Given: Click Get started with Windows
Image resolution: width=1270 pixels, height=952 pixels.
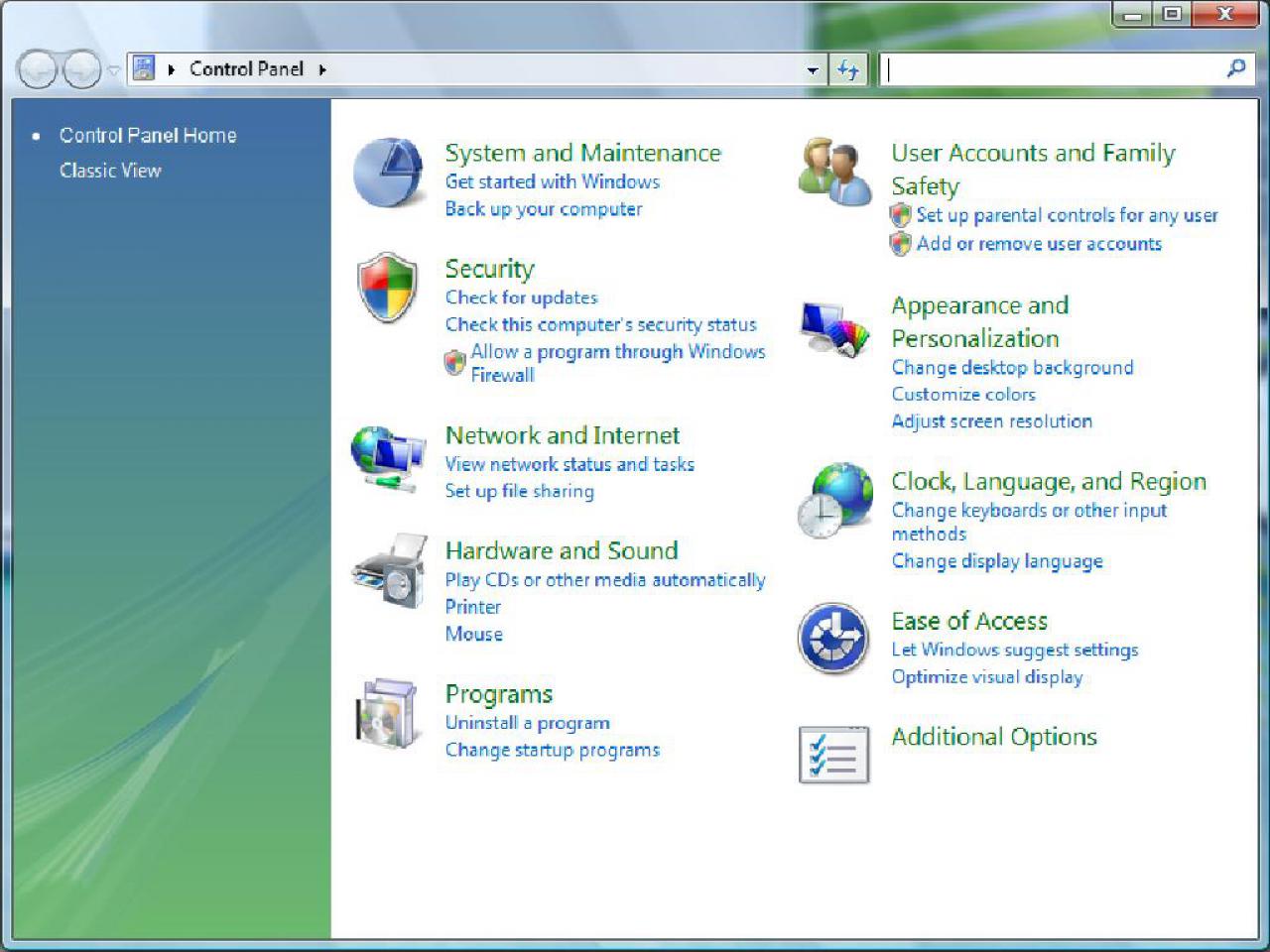Looking at the screenshot, I should tap(553, 181).
